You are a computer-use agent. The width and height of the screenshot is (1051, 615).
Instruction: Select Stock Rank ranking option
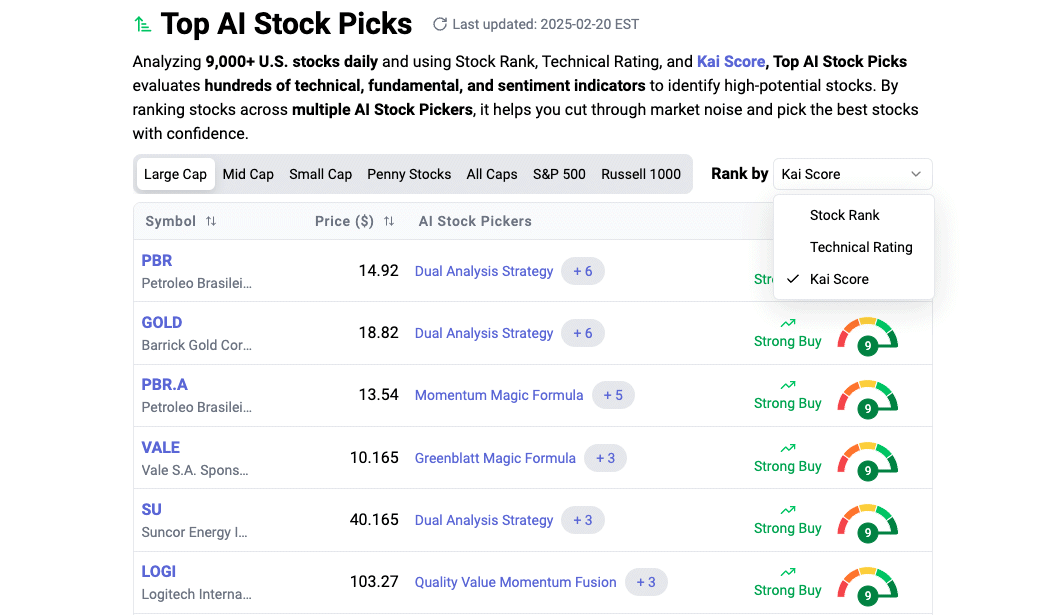coord(844,215)
